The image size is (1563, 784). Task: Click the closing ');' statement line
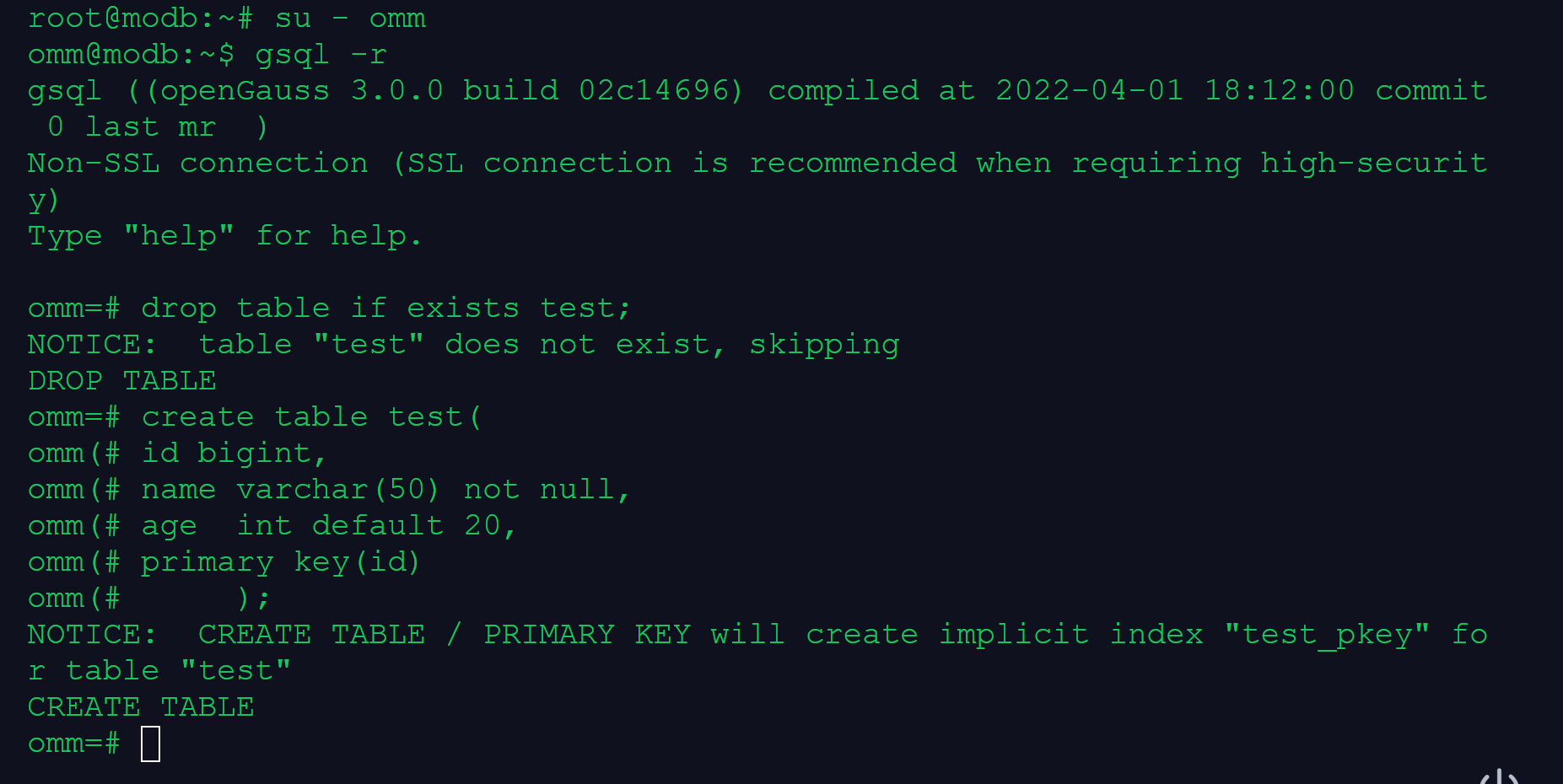coord(253,599)
